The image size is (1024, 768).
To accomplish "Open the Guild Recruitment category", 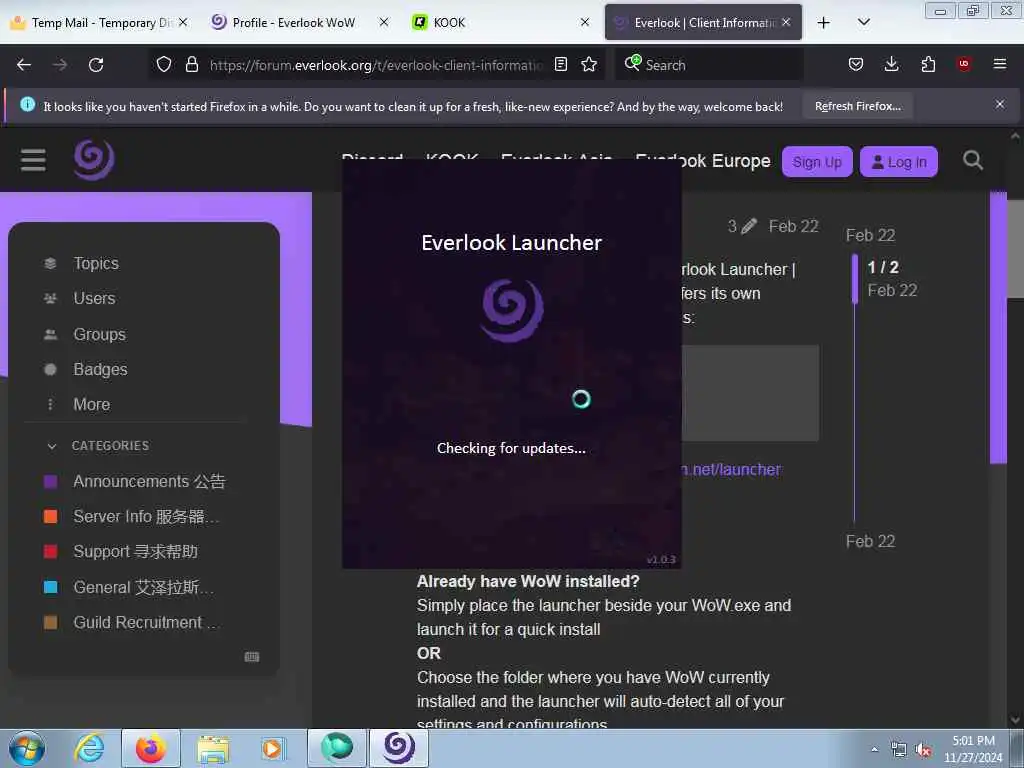I will tap(144, 623).
